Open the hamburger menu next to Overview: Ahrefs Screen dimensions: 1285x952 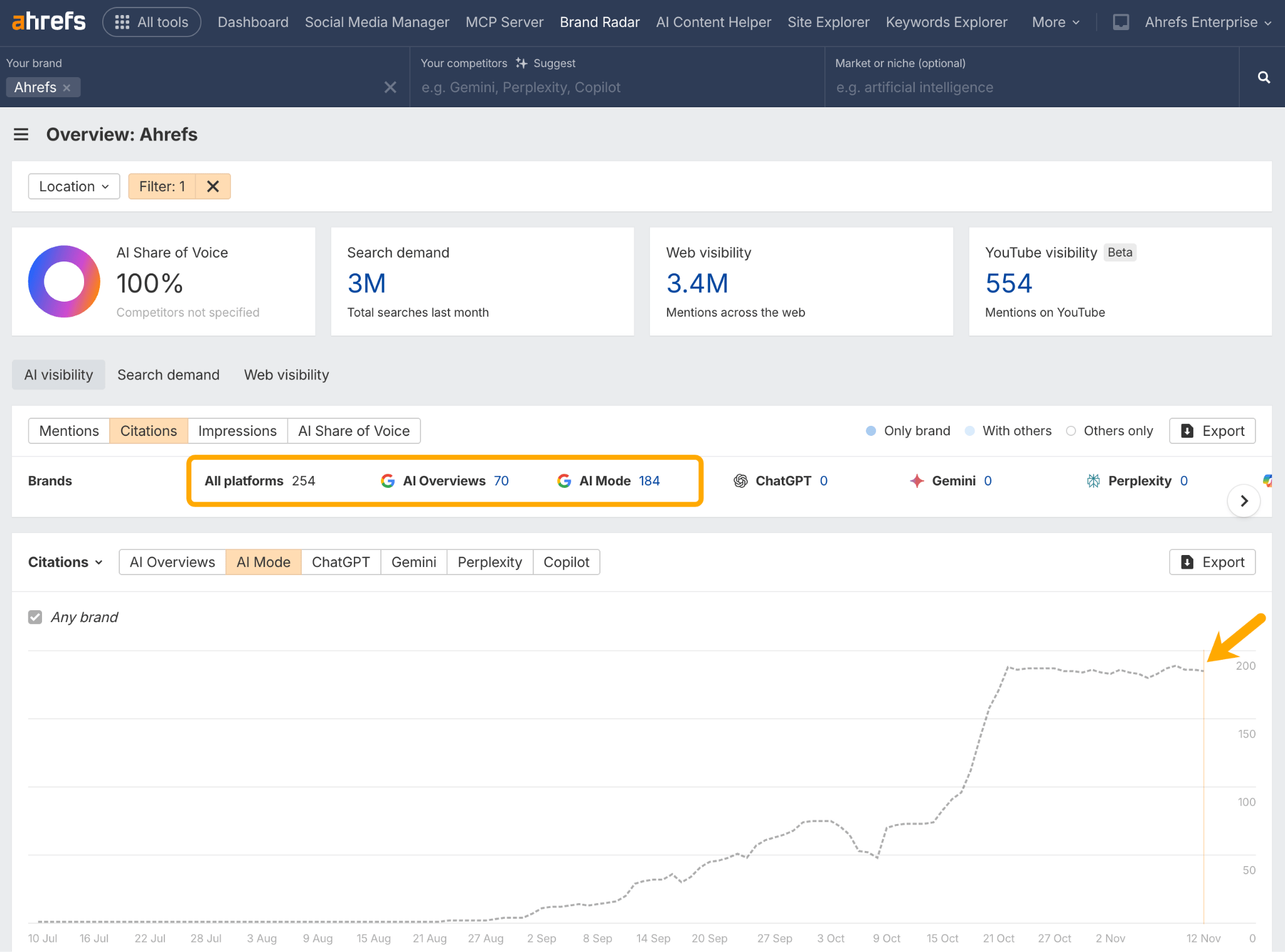[x=21, y=134]
